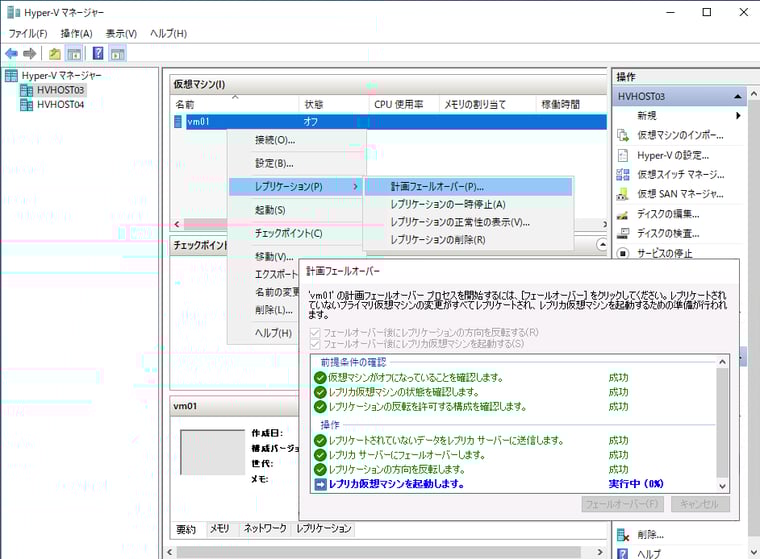The image size is (760, 559).
Task: Switch to the レプリケーション tab
Action: [x=323, y=528]
